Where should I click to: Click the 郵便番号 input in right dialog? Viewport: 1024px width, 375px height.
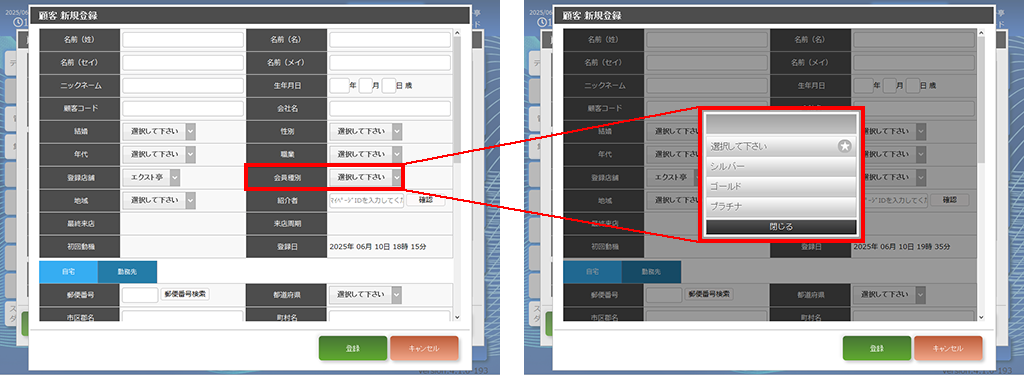coord(664,295)
